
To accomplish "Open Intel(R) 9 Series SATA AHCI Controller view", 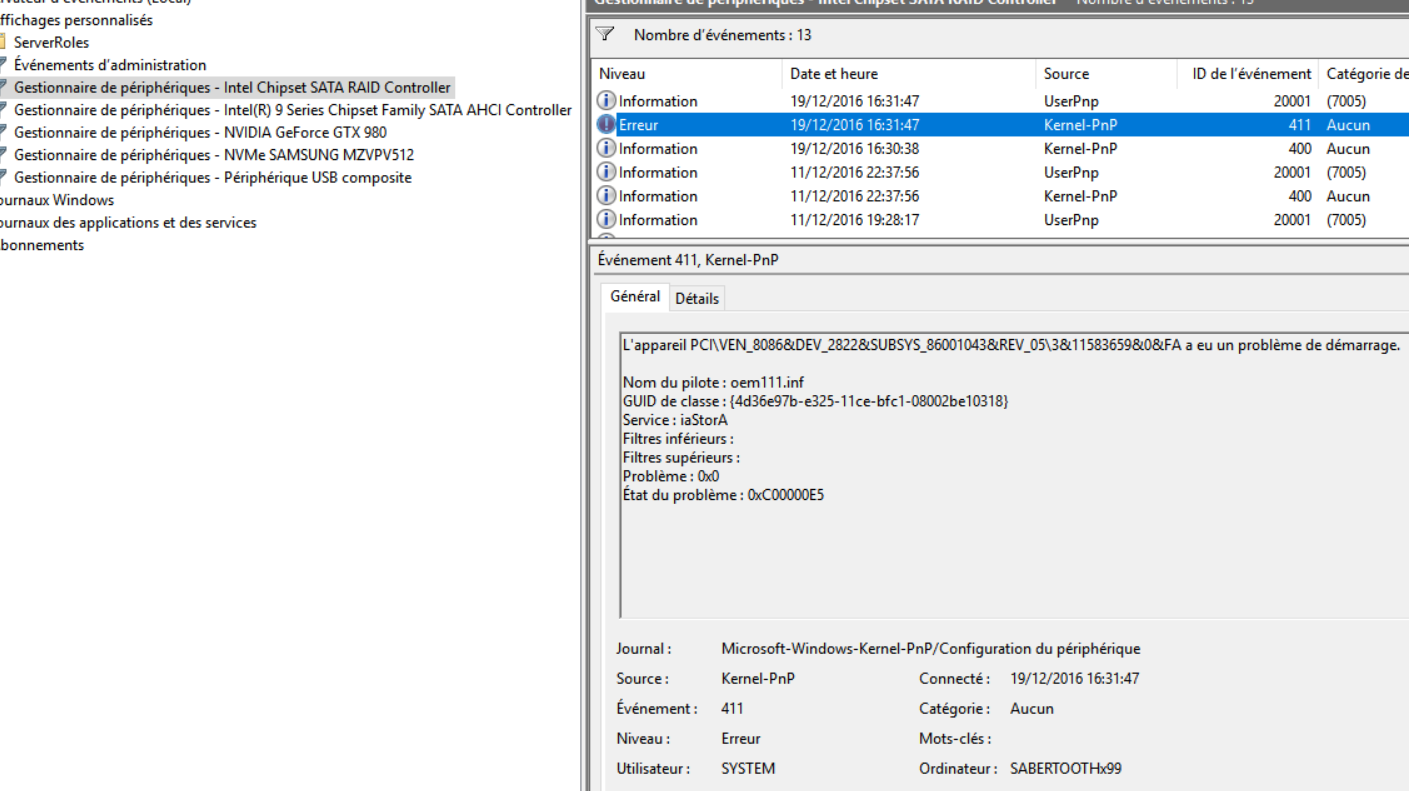I will (293, 110).
